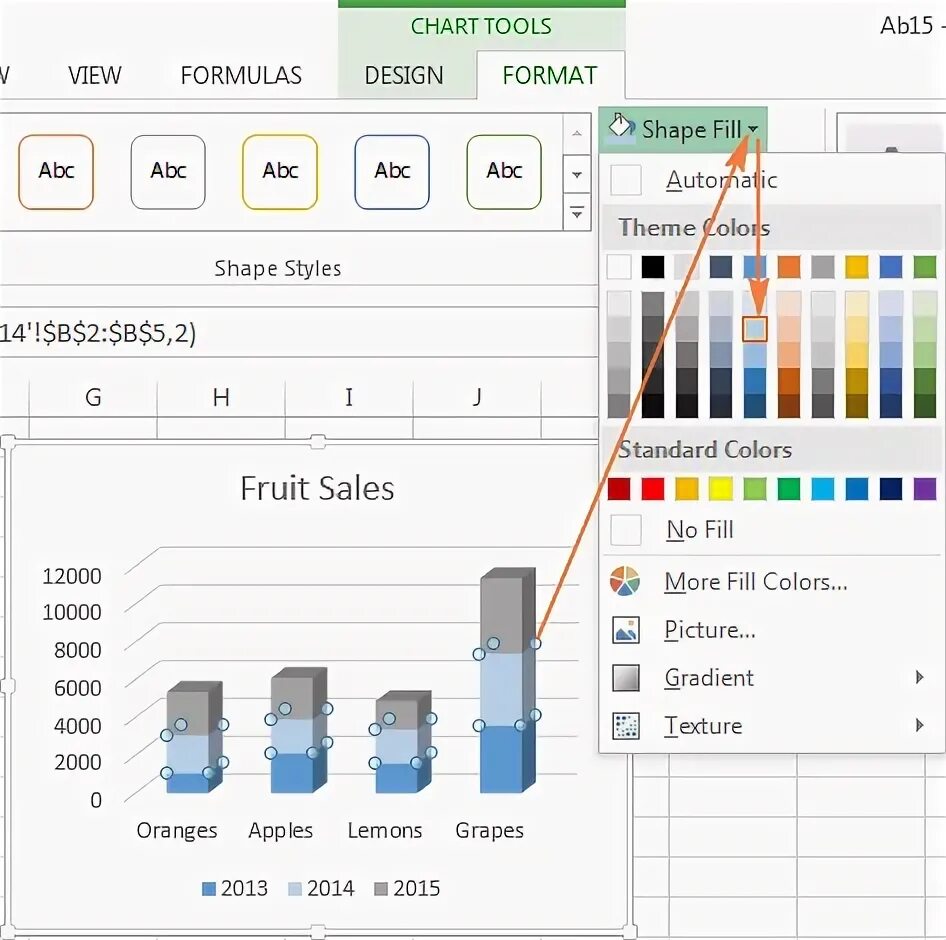946x940 pixels.
Task: Choose Automatic fill option
Action: click(772, 180)
